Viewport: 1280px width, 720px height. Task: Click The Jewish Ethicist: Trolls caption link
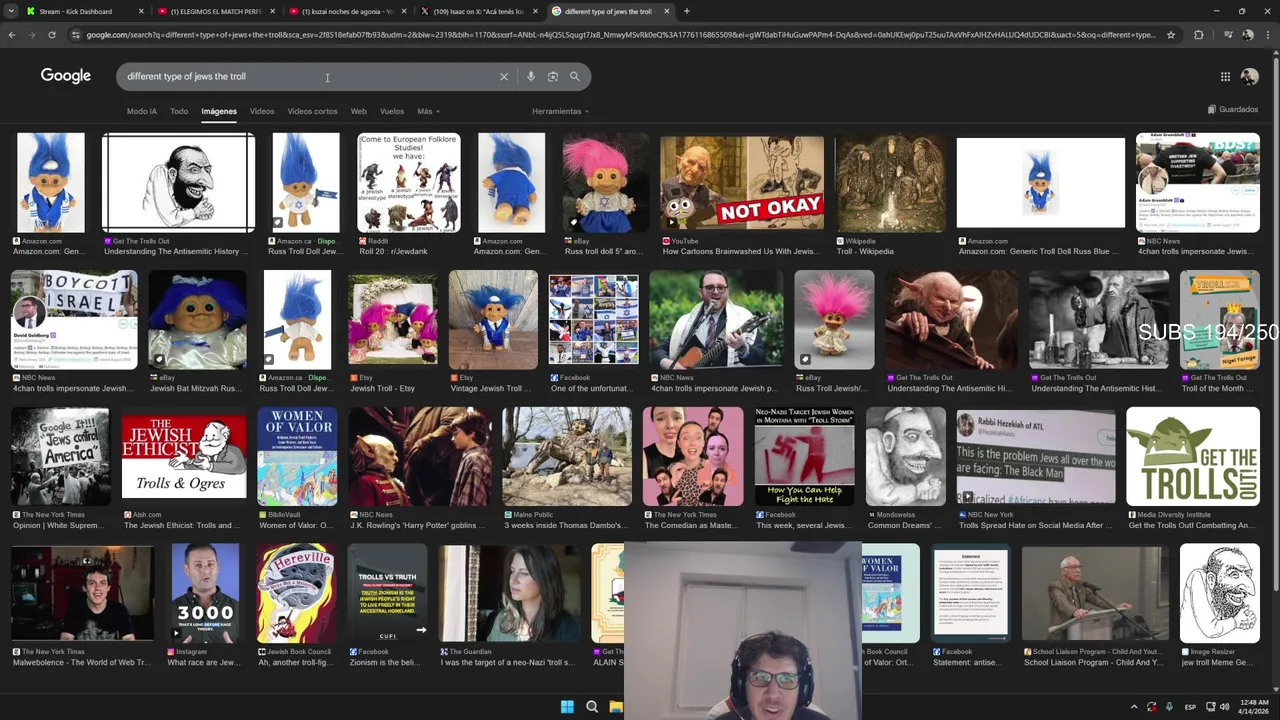183,525
